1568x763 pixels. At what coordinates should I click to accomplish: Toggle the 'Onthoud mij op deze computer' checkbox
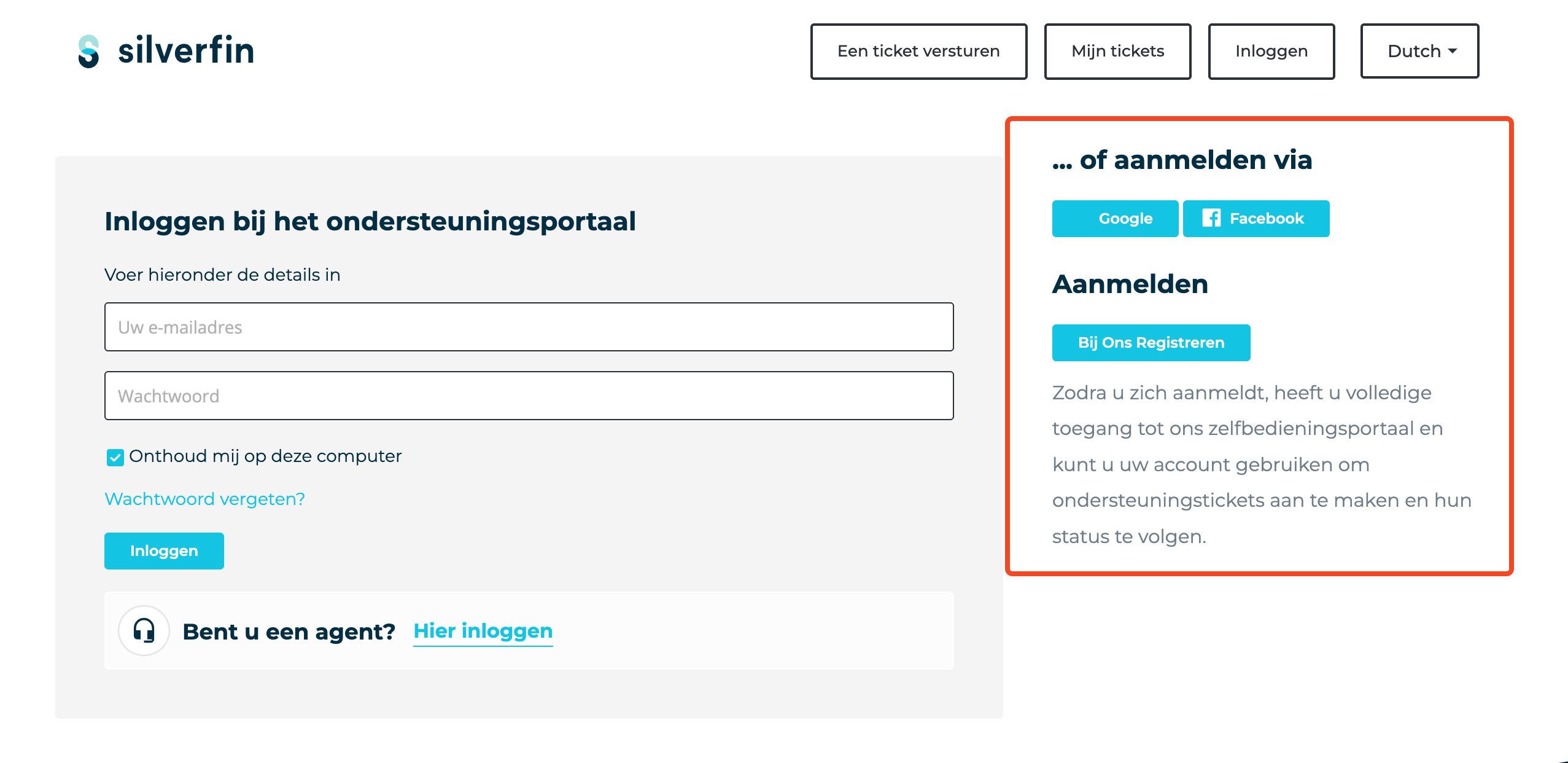[115, 457]
